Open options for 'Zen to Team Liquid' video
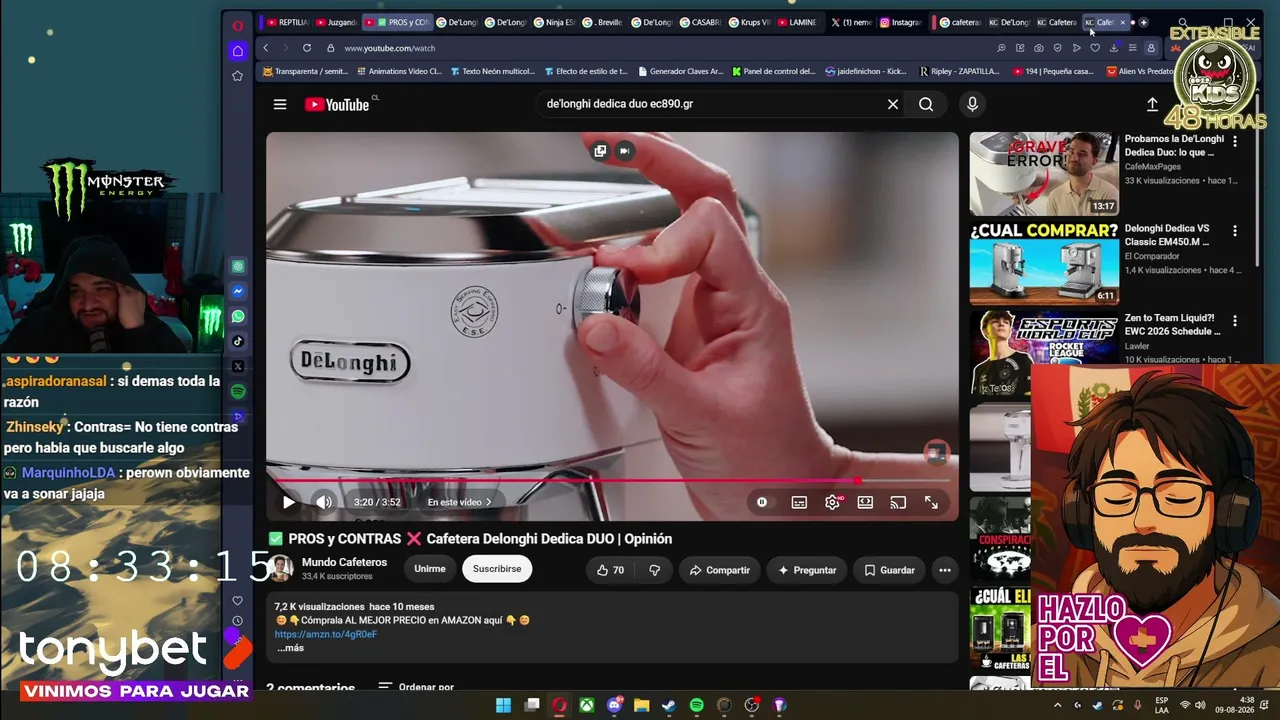 [x=1235, y=321]
